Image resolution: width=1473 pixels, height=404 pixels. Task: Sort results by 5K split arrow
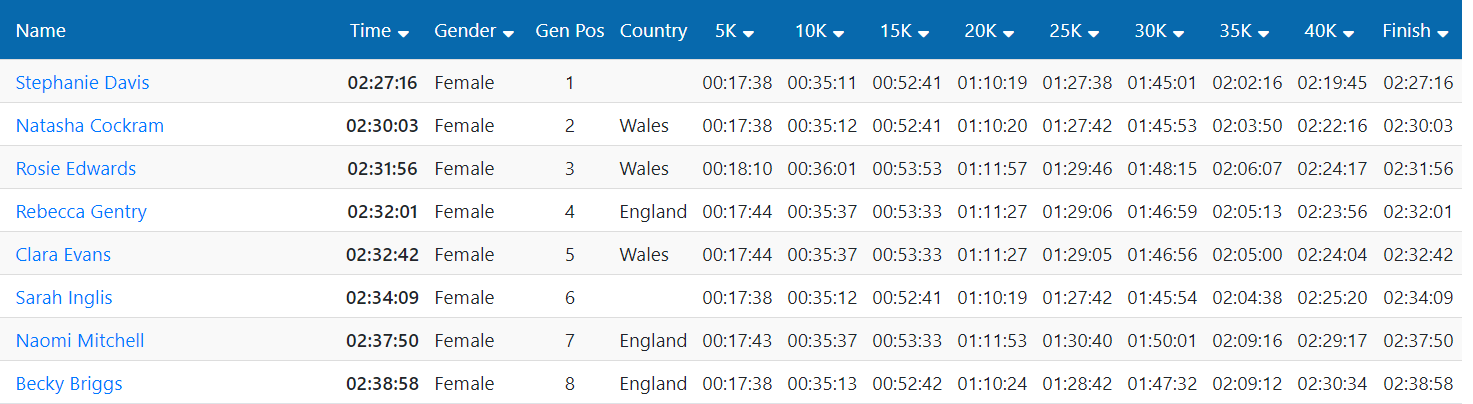coord(749,33)
